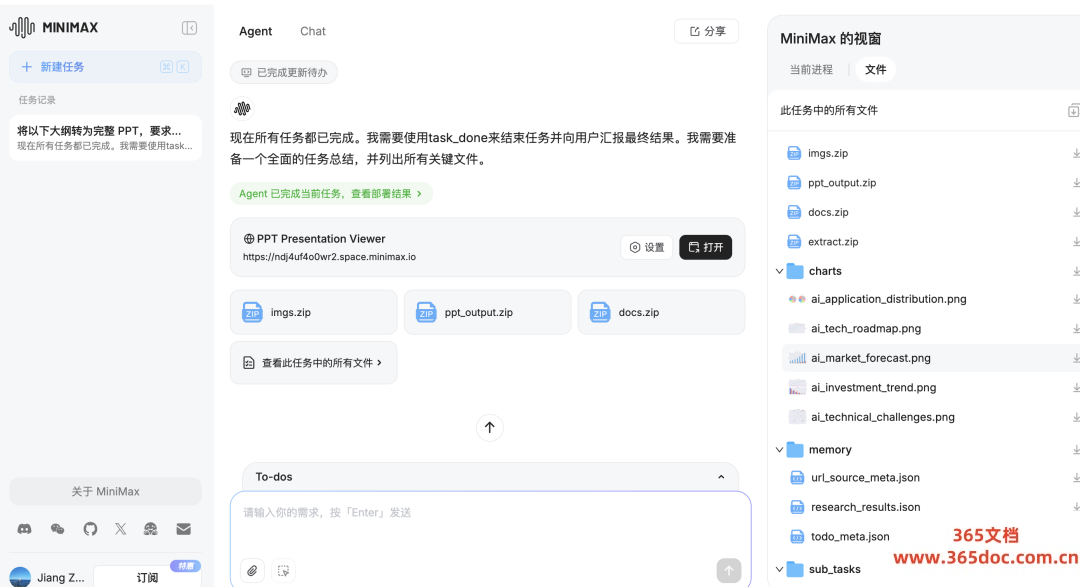Click the 订阅 subscribe button
This screenshot has width=1080, height=587.
pos(147,577)
